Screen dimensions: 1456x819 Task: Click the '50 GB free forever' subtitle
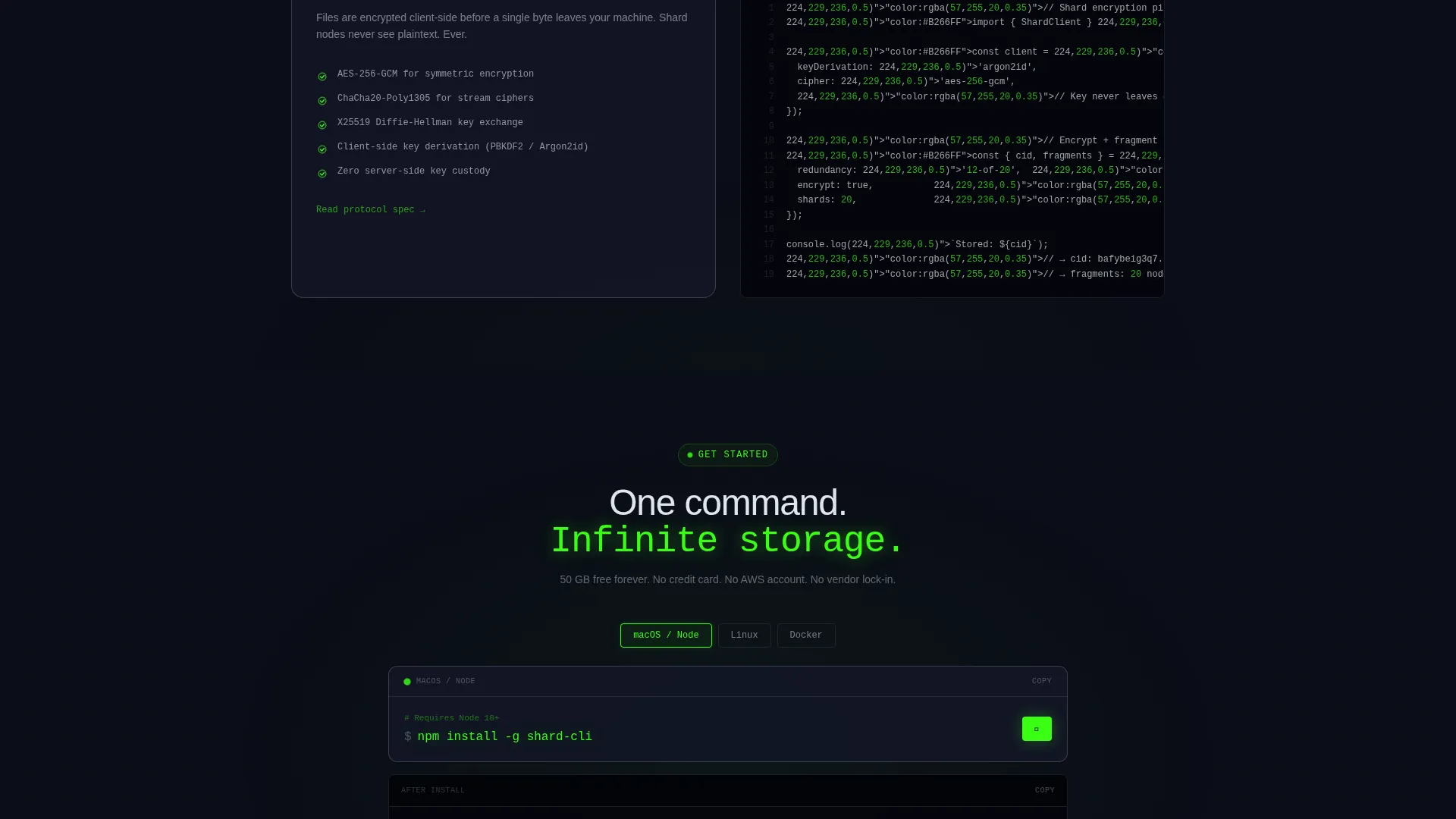(x=728, y=580)
